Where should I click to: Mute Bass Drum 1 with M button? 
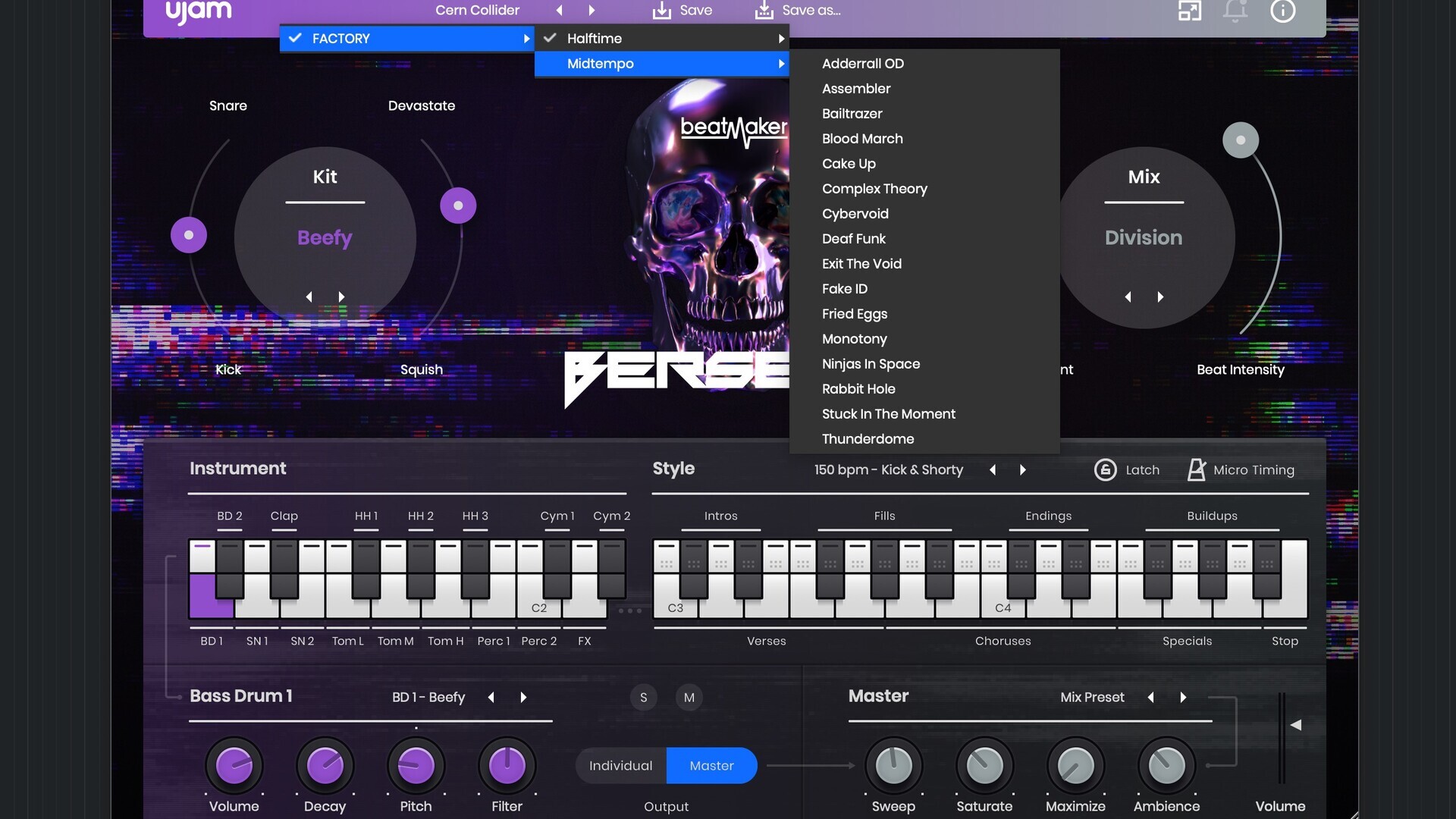pos(689,698)
